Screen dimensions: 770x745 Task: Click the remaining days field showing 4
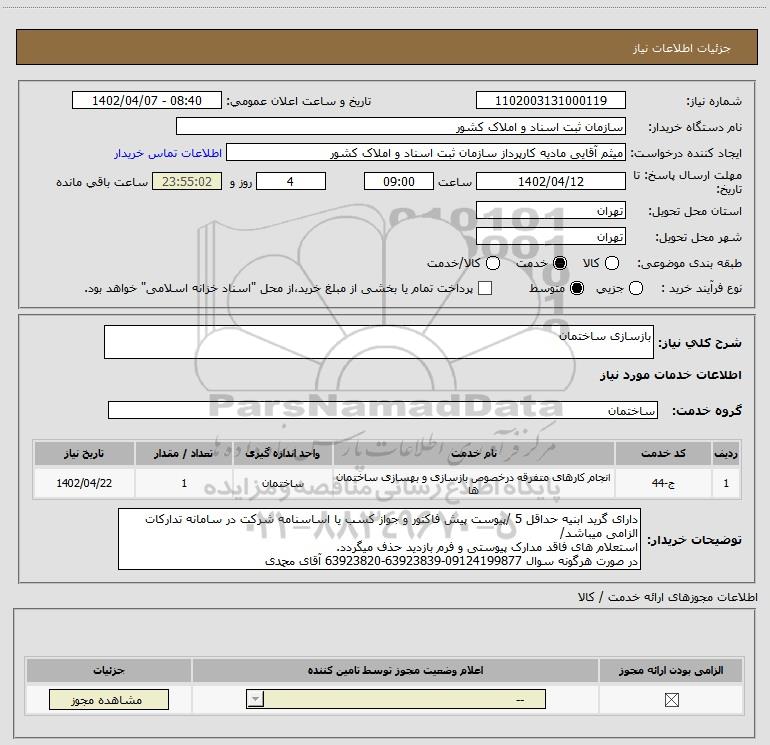pyautogui.click(x=291, y=181)
